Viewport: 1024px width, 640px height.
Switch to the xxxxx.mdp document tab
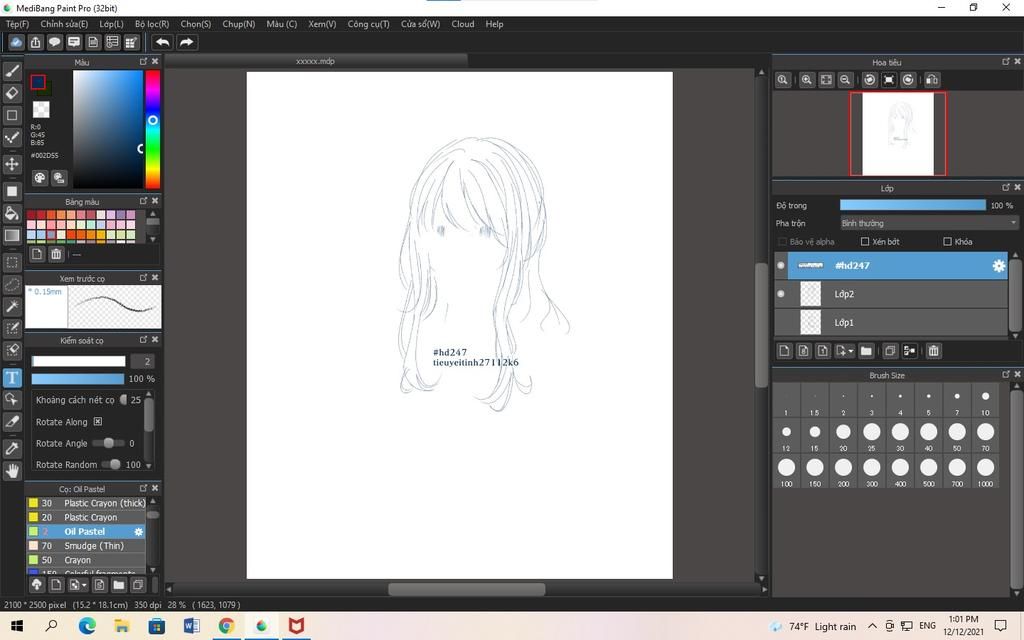point(315,61)
